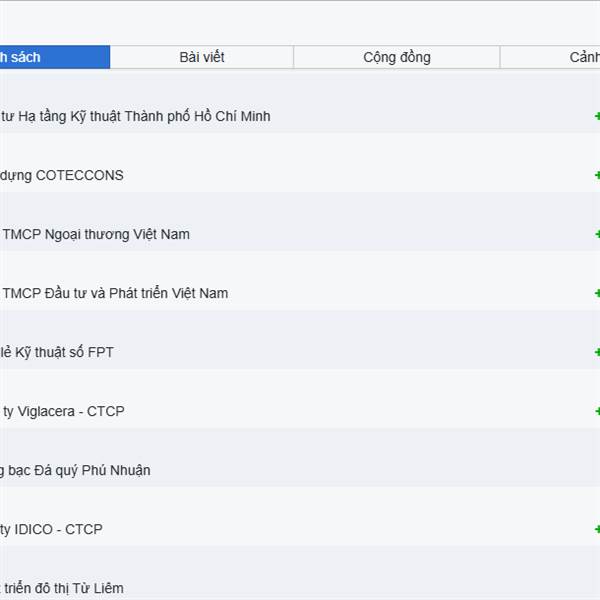The height and width of the screenshot is (600, 600).
Task: Open the cut-off Cảnh tab
Action: [x=550, y=57]
